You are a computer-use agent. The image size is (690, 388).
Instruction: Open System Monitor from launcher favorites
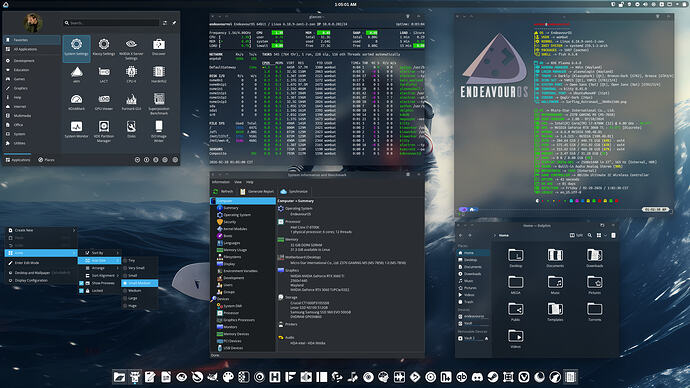click(76, 129)
